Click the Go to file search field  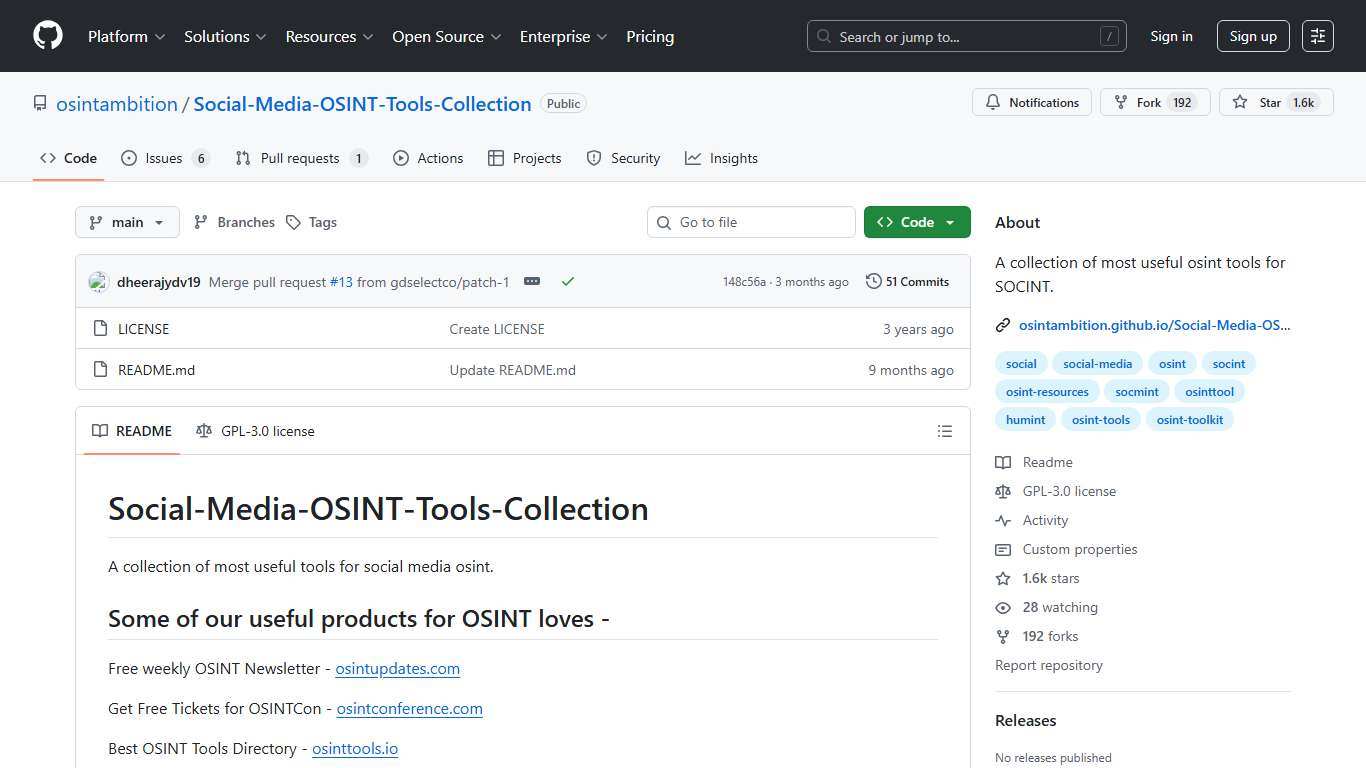(x=751, y=222)
